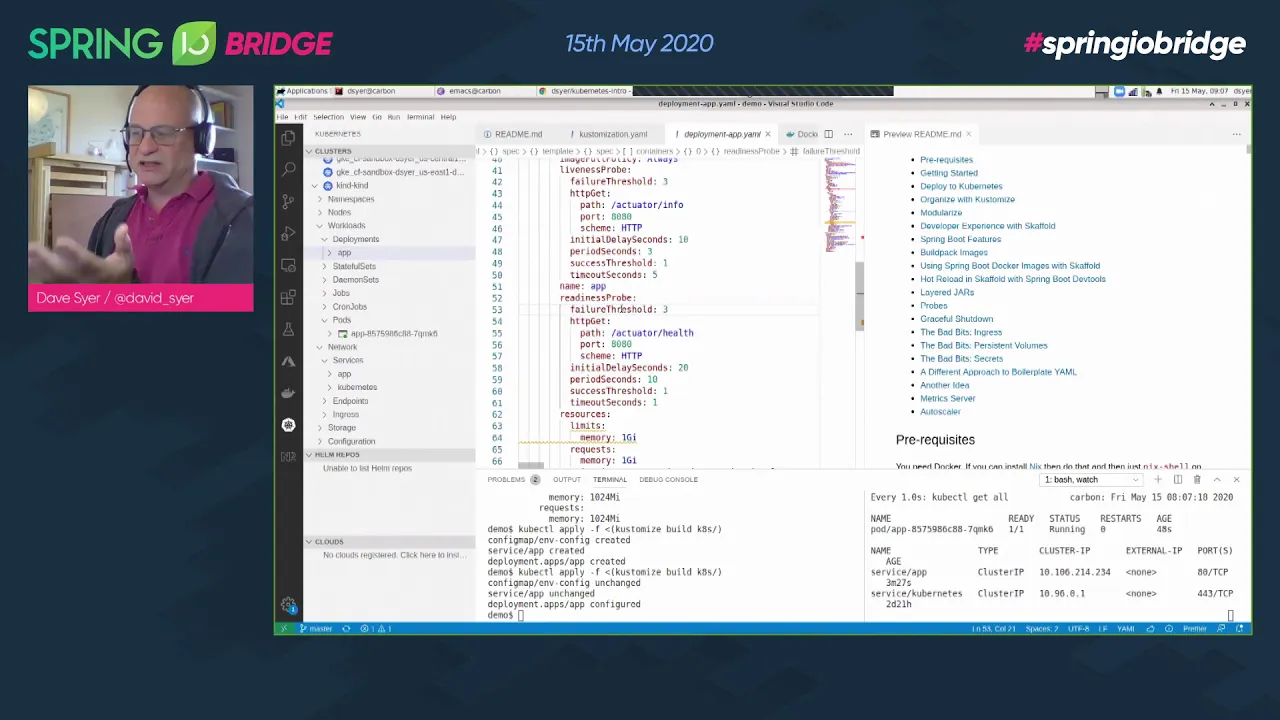This screenshot has height=720, width=1280.
Task: Open the Terminal menu
Action: [420, 117]
